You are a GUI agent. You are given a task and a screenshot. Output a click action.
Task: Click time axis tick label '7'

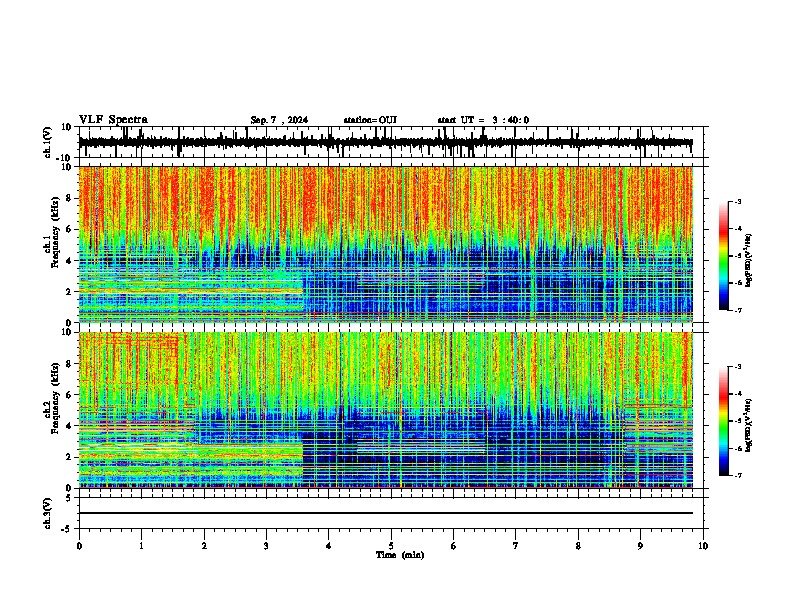516,546
